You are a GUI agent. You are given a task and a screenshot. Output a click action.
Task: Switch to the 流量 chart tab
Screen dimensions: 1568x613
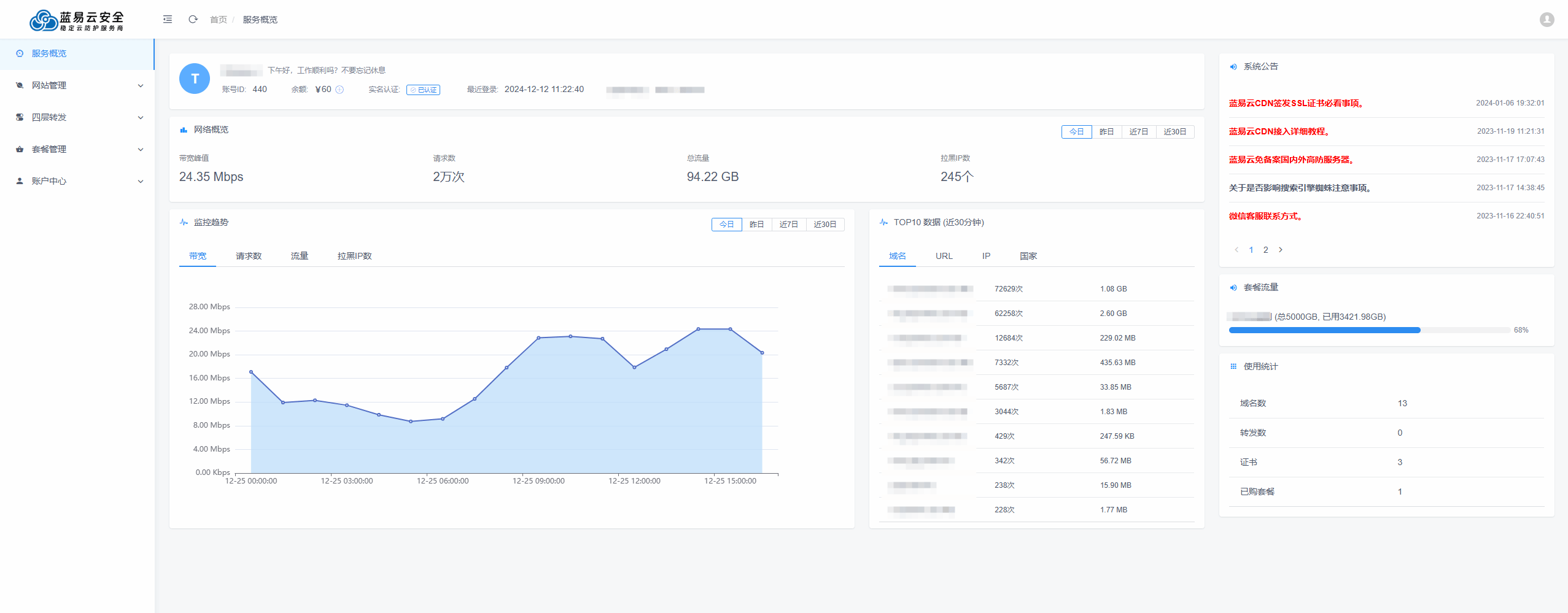(300, 256)
